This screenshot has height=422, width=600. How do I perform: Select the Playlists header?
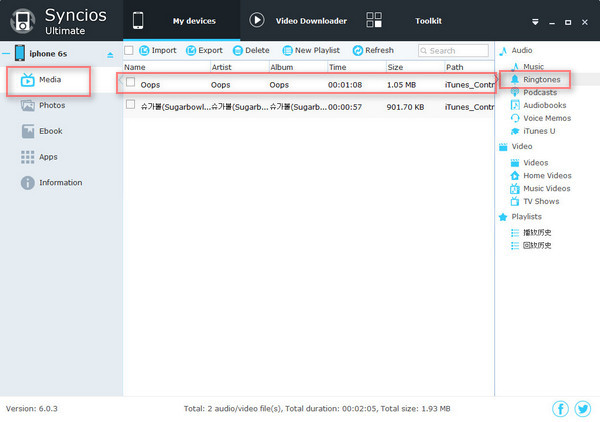tap(520, 217)
